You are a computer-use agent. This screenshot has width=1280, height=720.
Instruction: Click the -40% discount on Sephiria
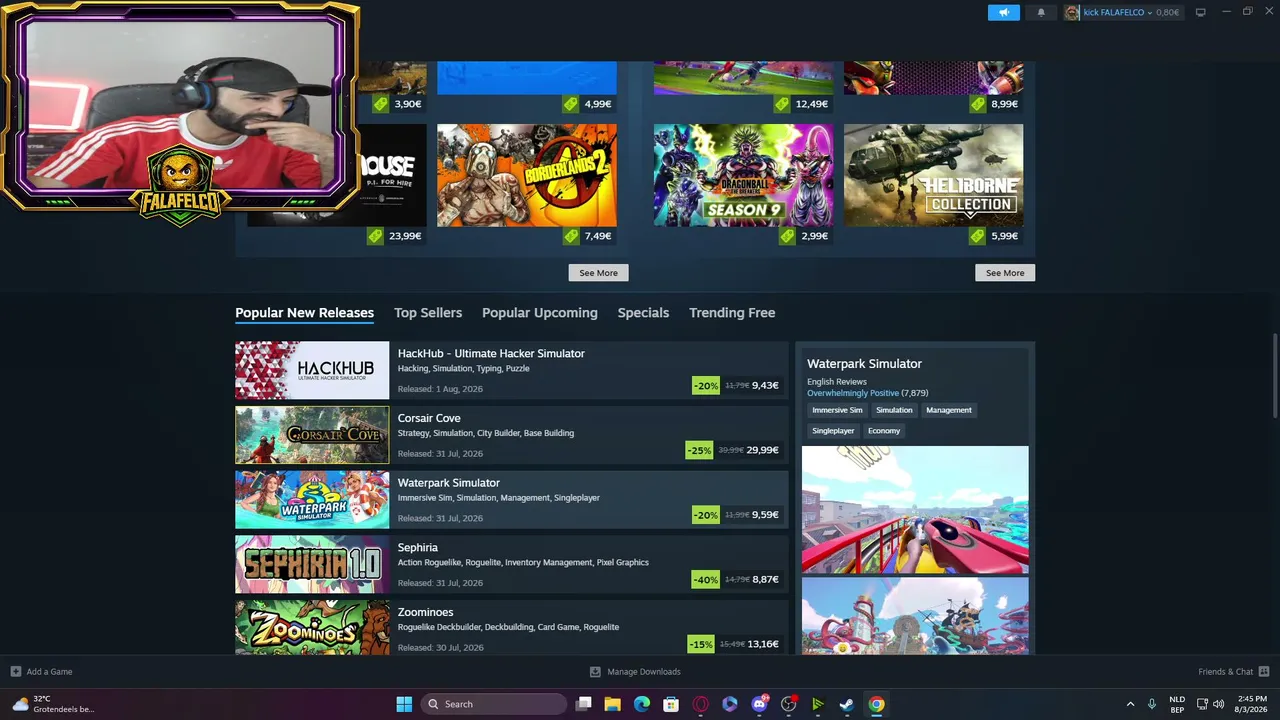pos(706,579)
